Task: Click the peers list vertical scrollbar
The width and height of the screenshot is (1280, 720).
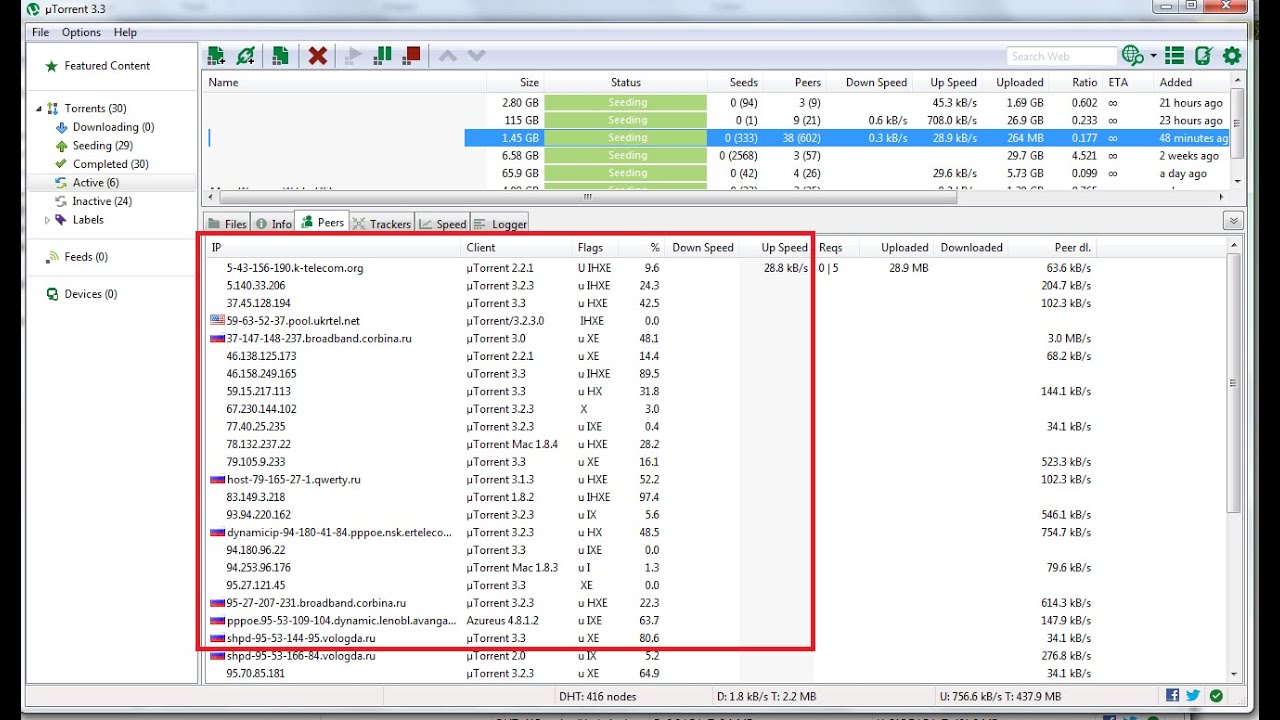Action: [x=1233, y=460]
